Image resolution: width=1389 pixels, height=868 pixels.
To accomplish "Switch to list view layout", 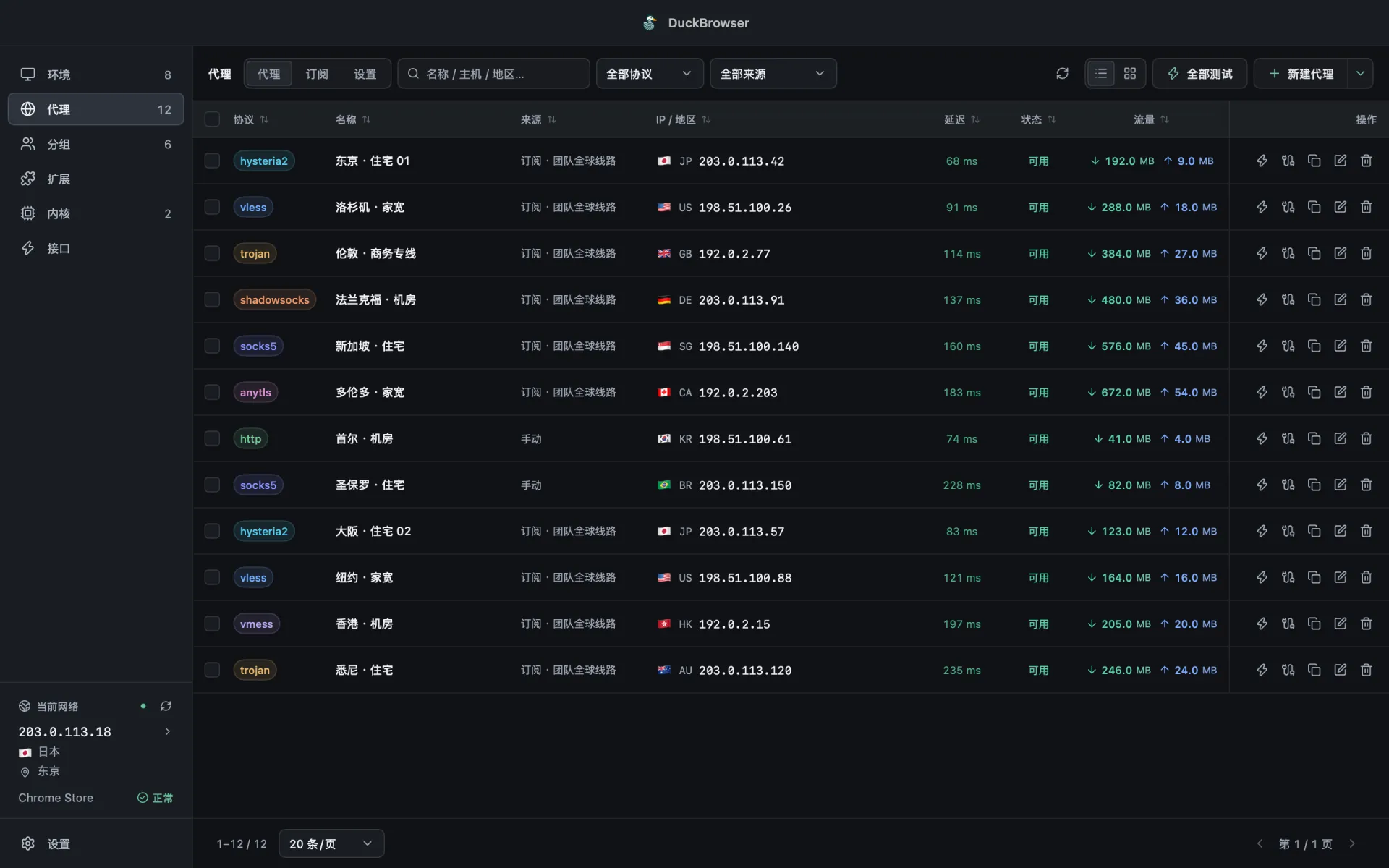I will point(1101,73).
